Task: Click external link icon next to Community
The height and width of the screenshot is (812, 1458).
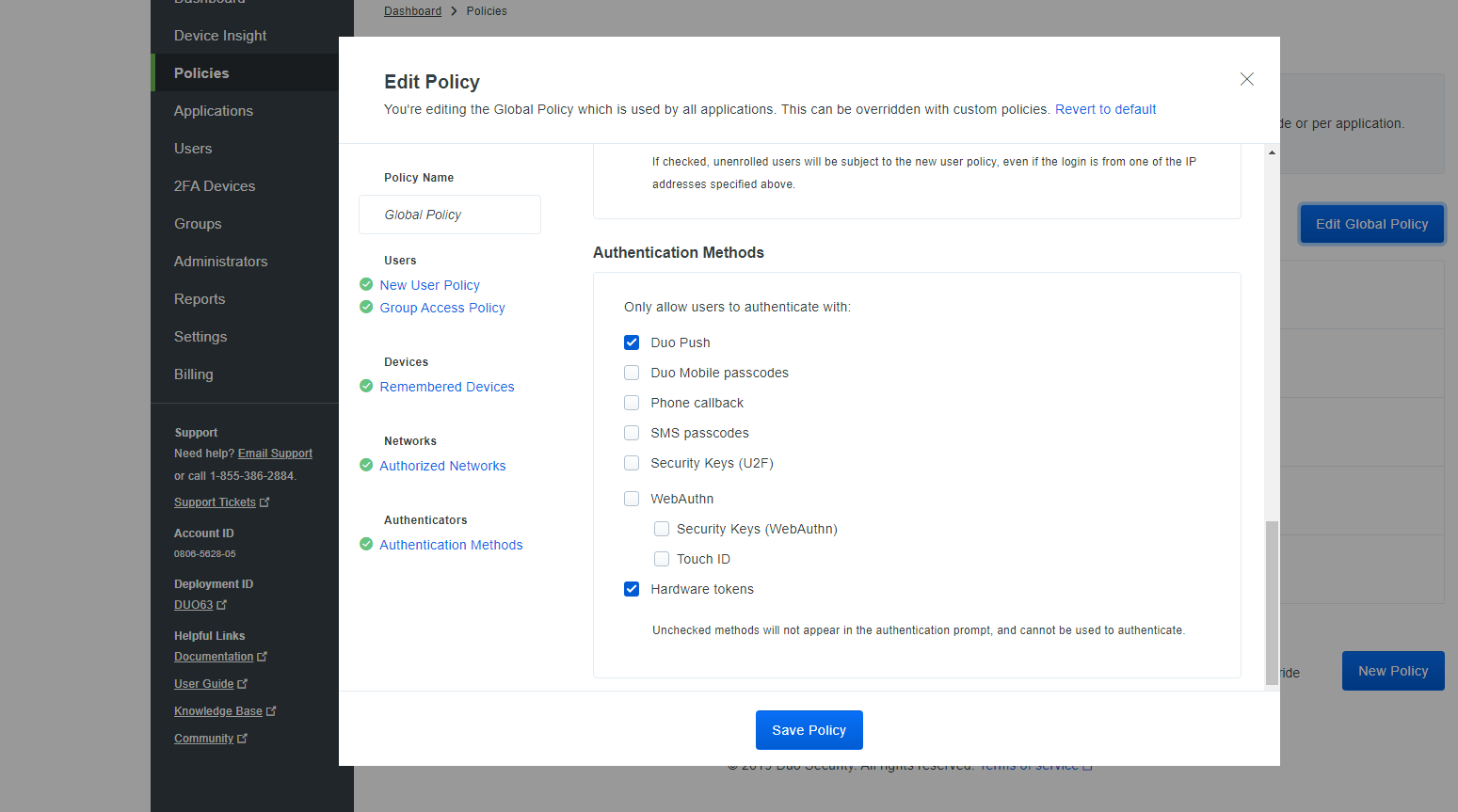Action: 242,739
